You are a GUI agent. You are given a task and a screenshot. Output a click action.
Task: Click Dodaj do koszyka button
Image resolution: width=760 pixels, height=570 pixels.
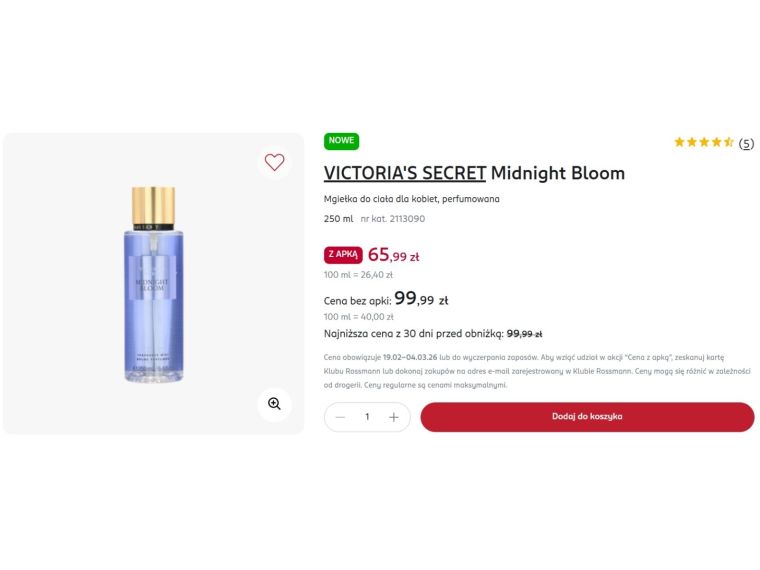coord(587,417)
